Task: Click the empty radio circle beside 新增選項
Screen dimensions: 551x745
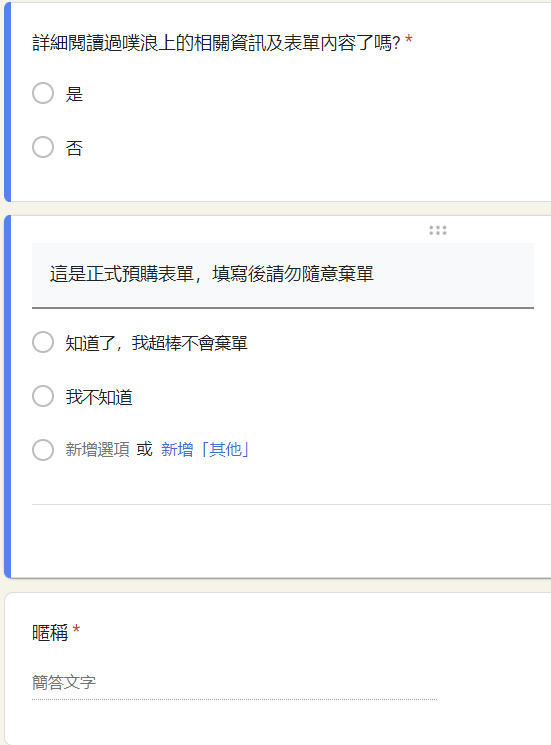Action: [x=43, y=450]
